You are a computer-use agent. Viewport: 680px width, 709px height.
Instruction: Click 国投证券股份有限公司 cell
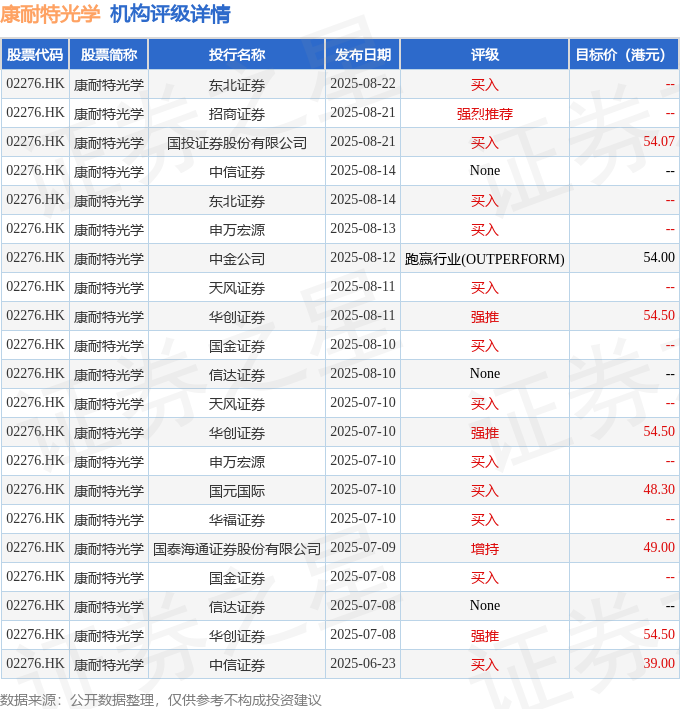pos(236,142)
